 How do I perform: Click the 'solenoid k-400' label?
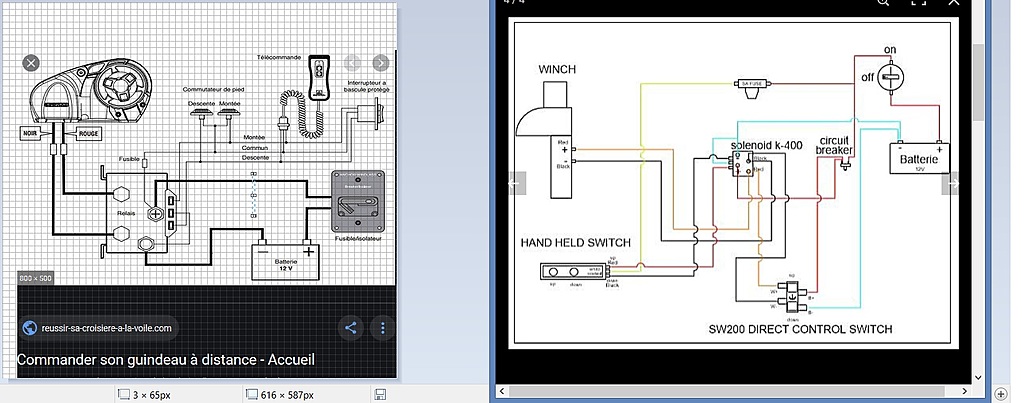[x=766, y=146]
